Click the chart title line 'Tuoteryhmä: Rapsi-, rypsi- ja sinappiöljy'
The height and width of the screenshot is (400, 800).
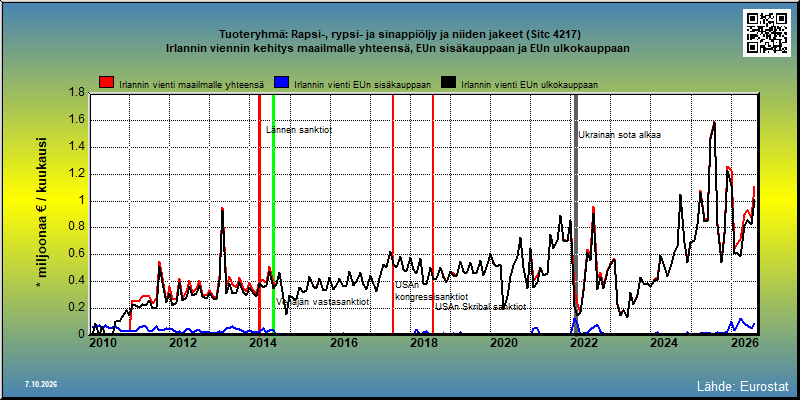[x=399, y=35]
